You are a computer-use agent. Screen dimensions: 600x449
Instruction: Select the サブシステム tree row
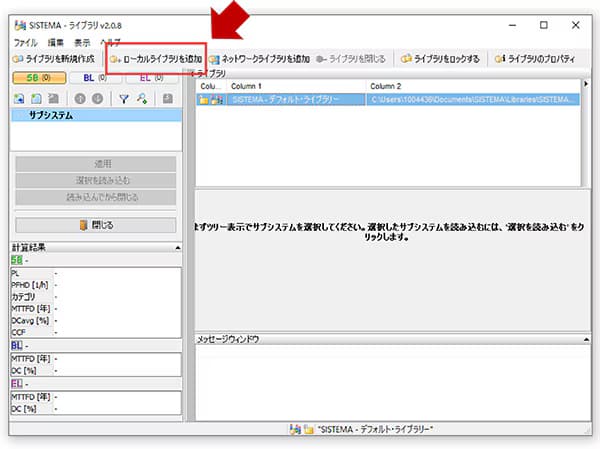[x=96, y=115]
